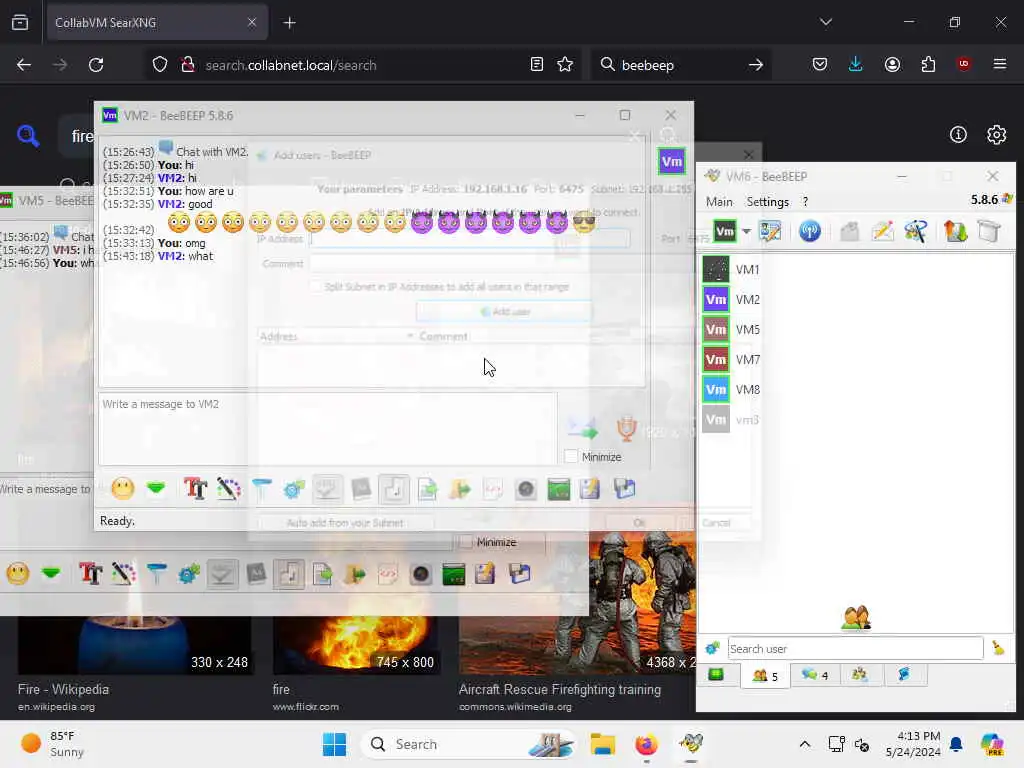Open Firefox list all tabs chevron
1024x768 pixels.
click(x=825, y=22)
